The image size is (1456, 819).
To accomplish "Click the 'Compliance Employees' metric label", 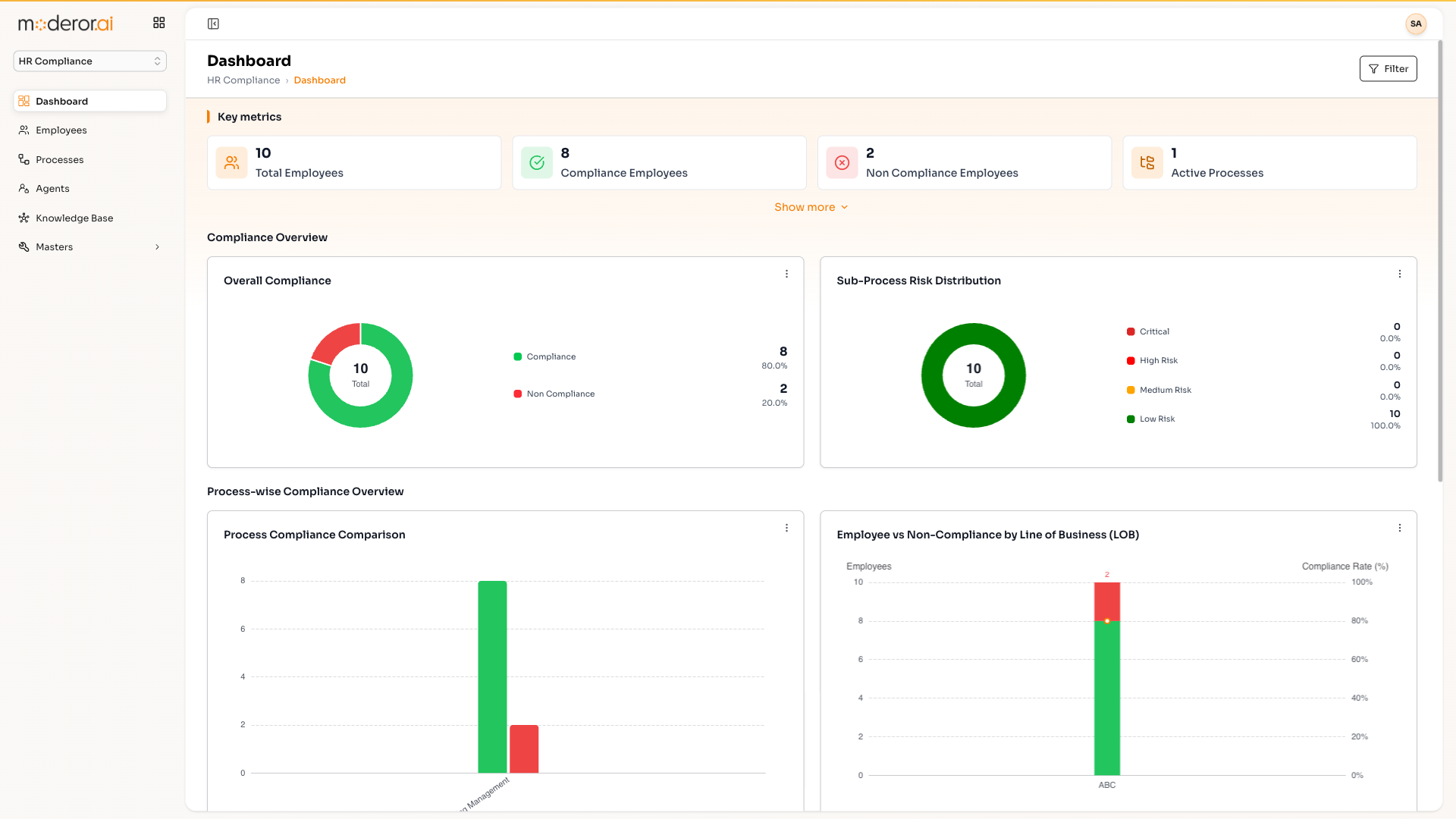I will [623, 174].
